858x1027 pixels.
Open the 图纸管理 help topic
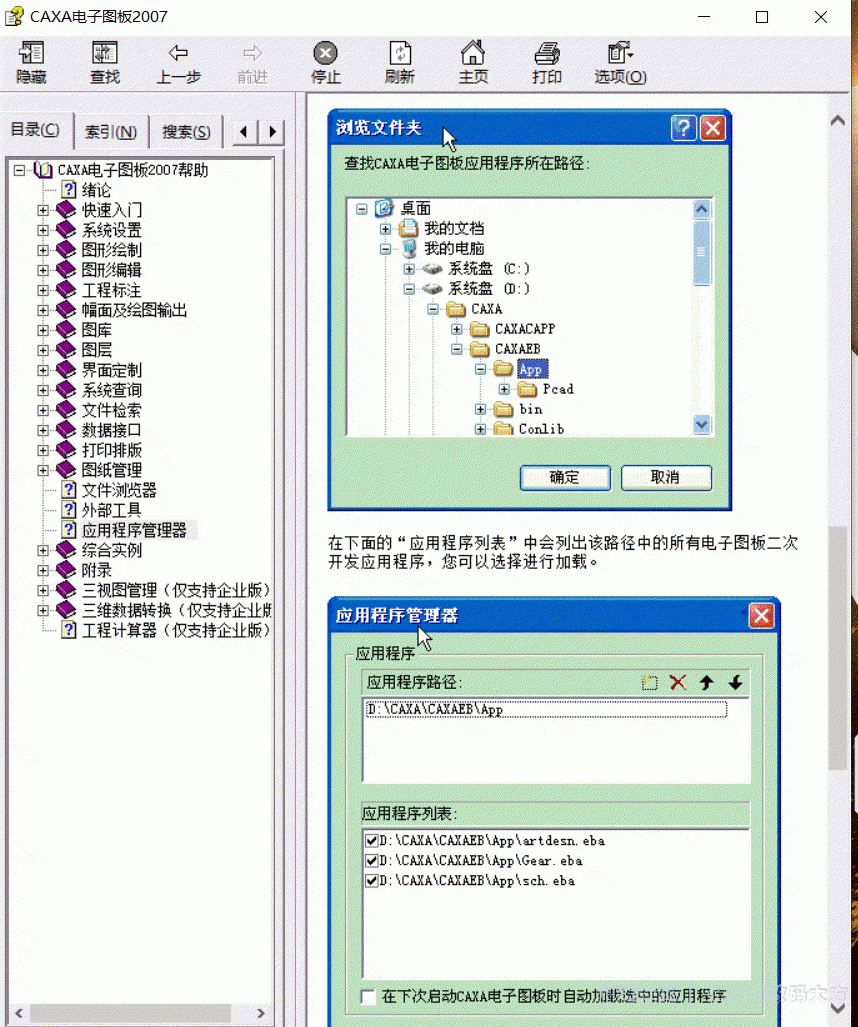tap(111, 470)
